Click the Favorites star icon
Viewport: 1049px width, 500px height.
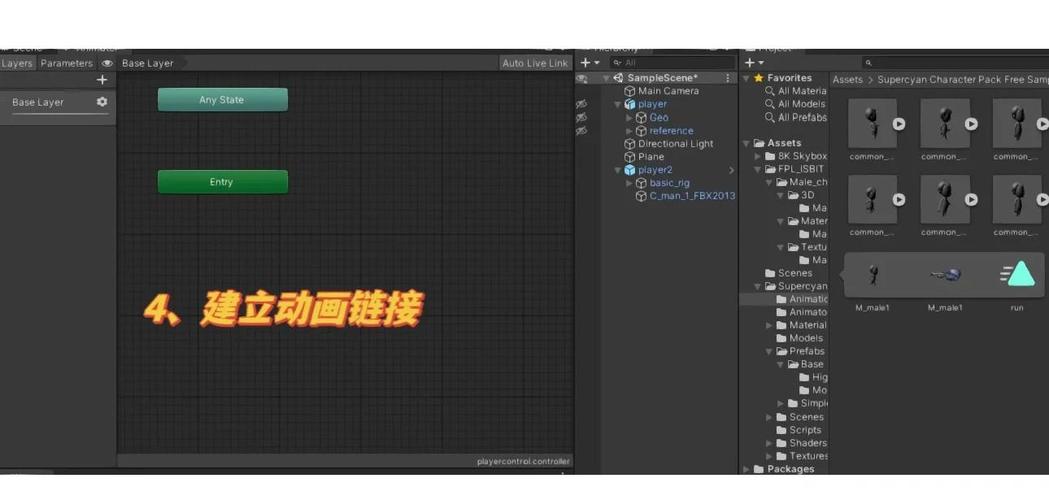tap(759, 78)
